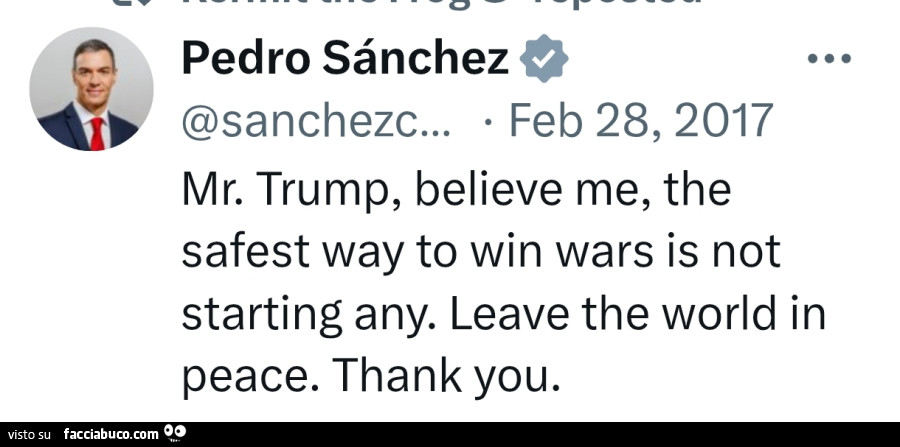Open the three-dot more options menu
The height and width of the screenshot is (447, 900).
pyautogui.click(x=828, y=59)
